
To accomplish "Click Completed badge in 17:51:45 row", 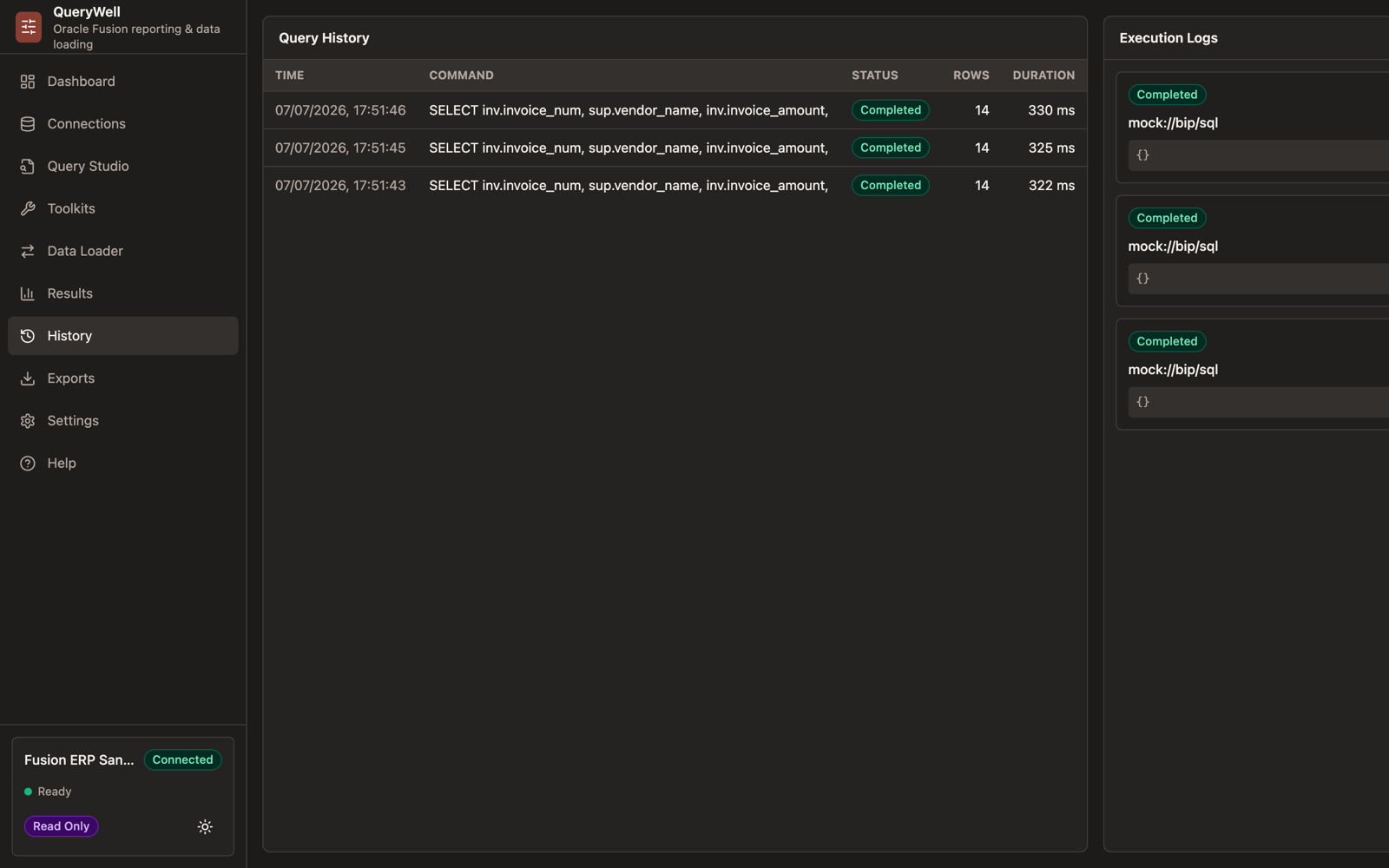I will (891, 148).
